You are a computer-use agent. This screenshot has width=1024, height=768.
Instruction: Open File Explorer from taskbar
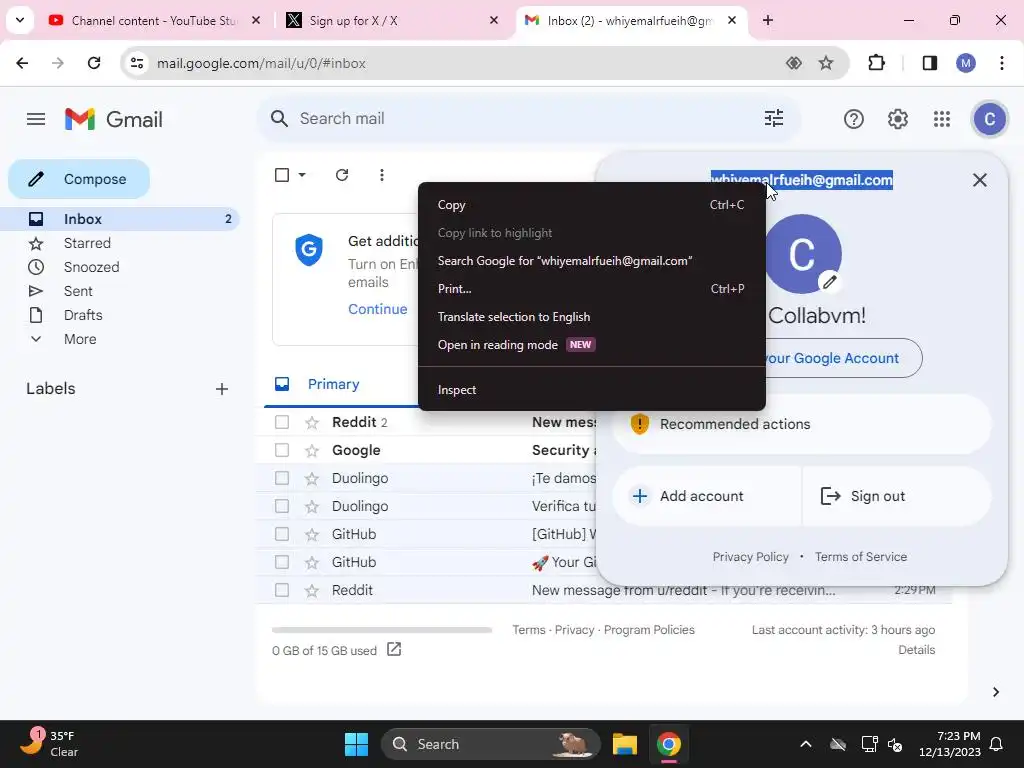(624, 744)
